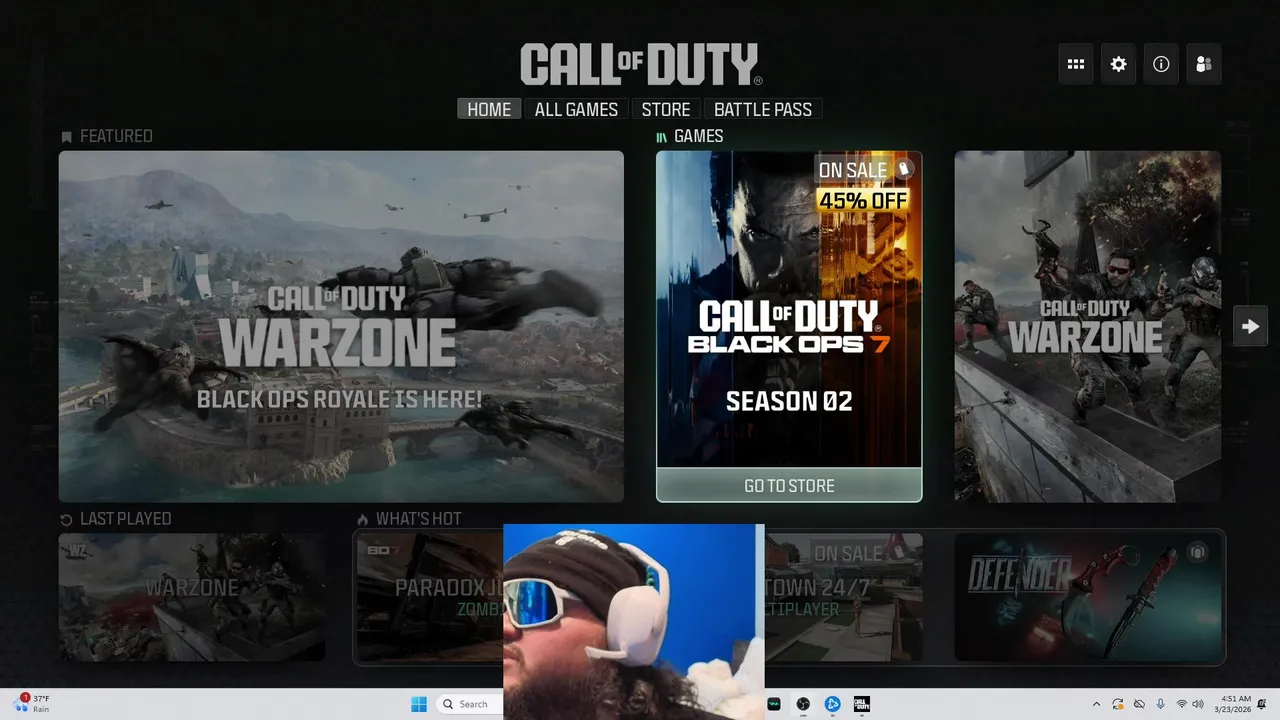Open the green waveform app in the taskbar
The width and height of the screenshot is (1280, 720).
tap(774, 704)
